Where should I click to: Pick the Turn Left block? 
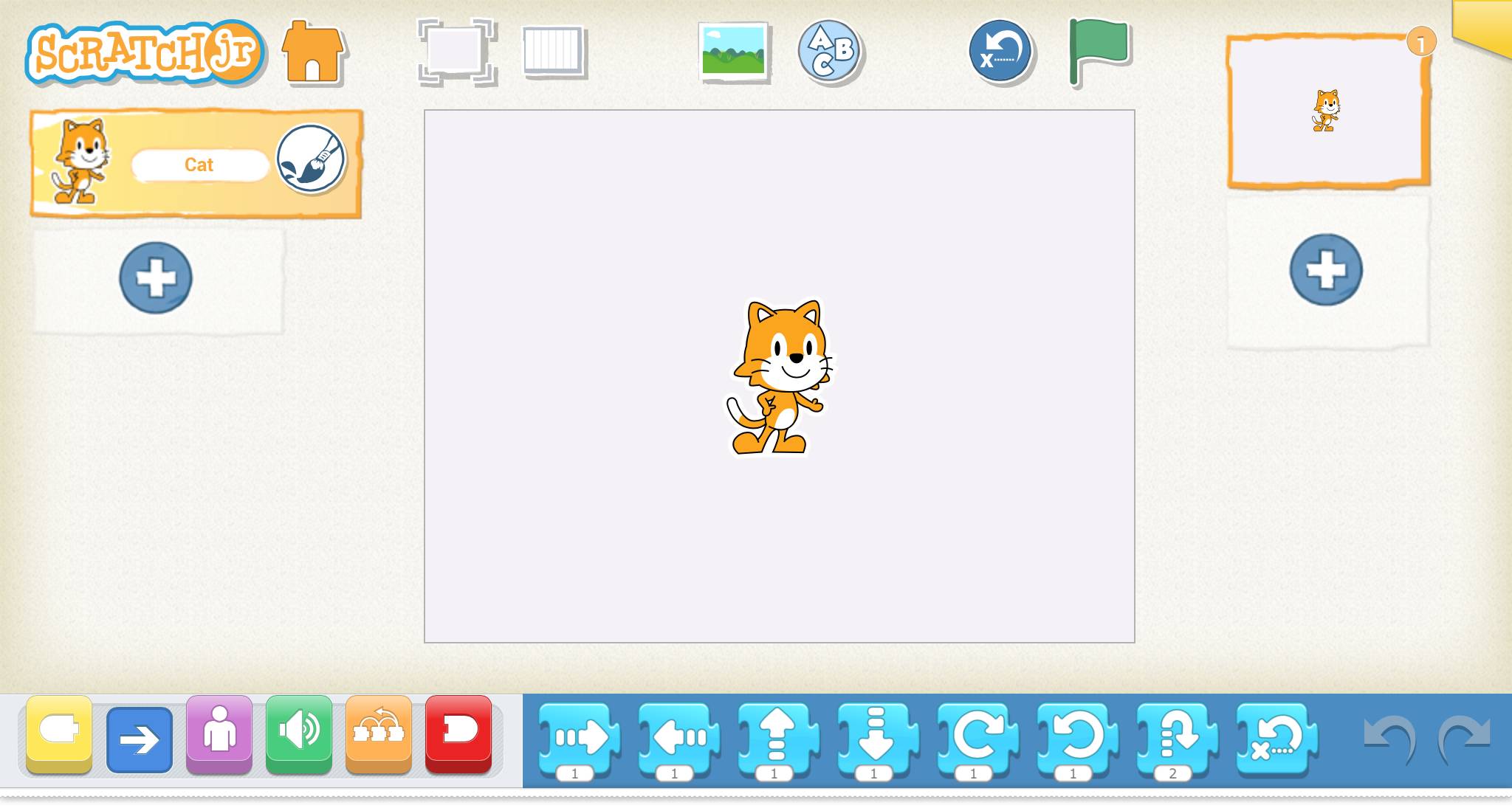coord(1078,736)
